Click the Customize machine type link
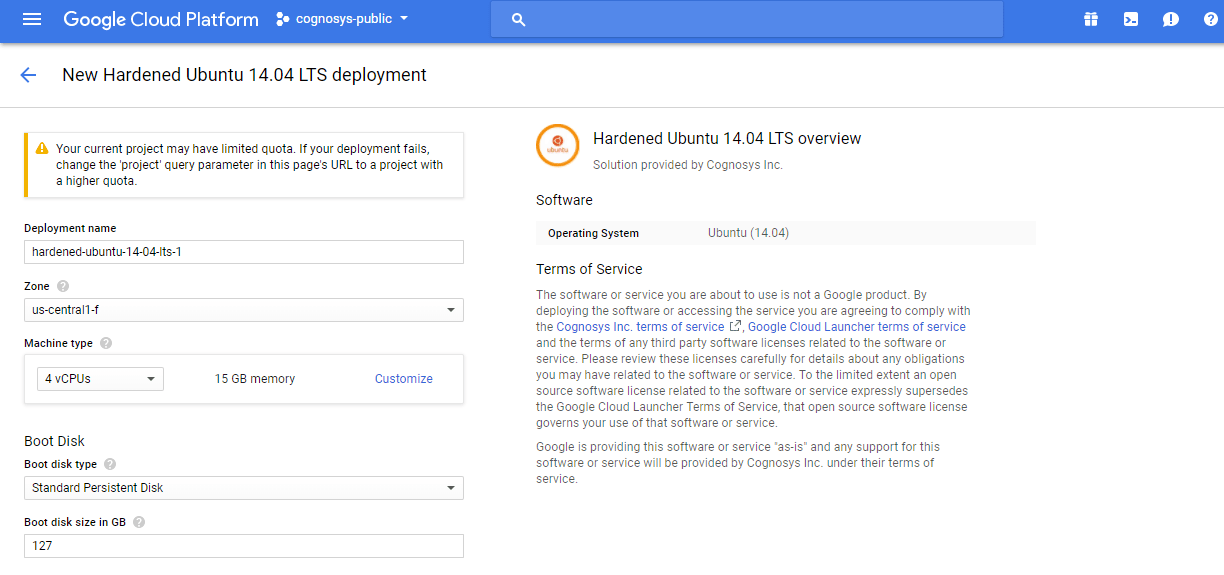This screenshot has width=1224, height=575. (x=403, y=379)
